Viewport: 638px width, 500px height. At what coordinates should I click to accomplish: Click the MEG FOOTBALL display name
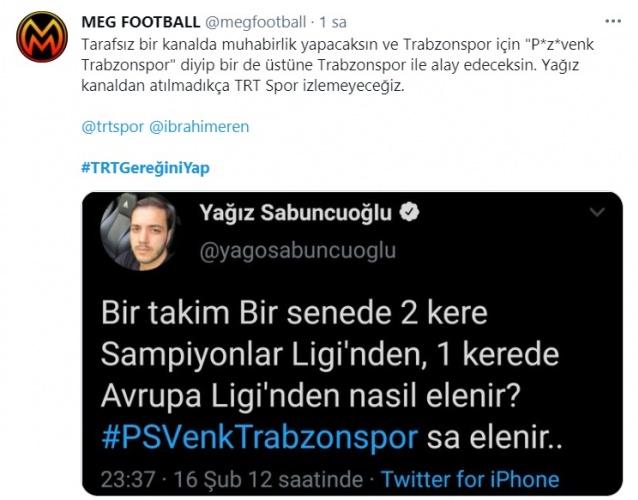(140, 22)
